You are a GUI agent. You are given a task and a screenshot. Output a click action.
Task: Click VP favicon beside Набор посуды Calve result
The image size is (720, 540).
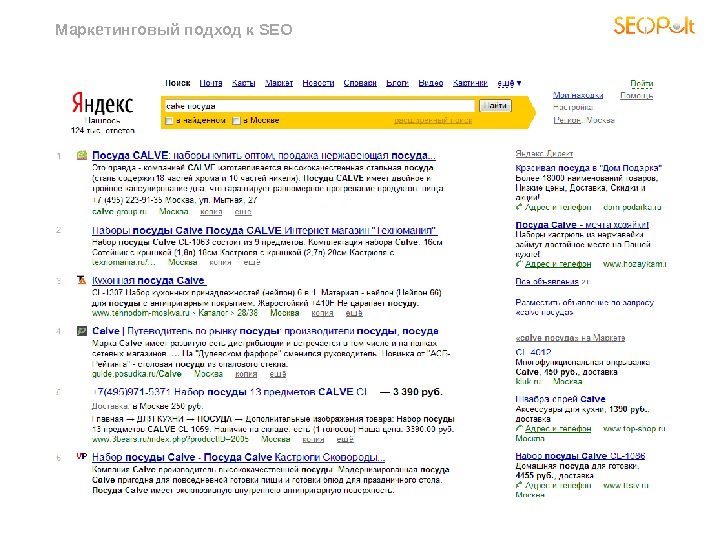[82, 456]
